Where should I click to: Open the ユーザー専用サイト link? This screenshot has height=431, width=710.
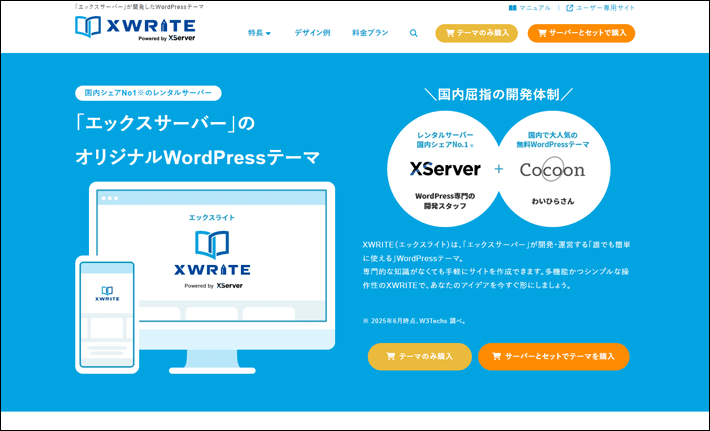tap(600, 7)
